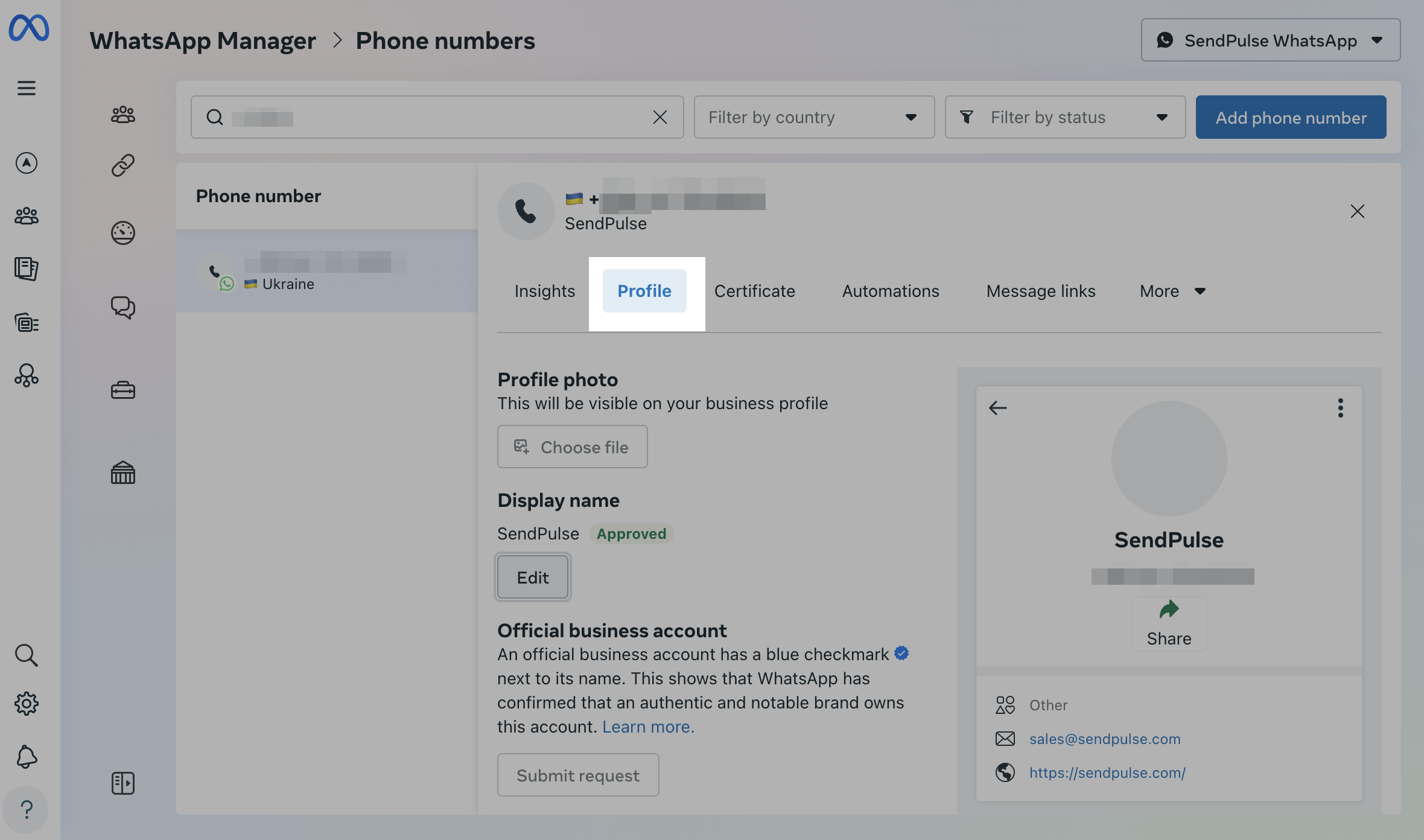Open the settings gear icon
Viewport: 1424px width, 840px height.
pos(27,704)
